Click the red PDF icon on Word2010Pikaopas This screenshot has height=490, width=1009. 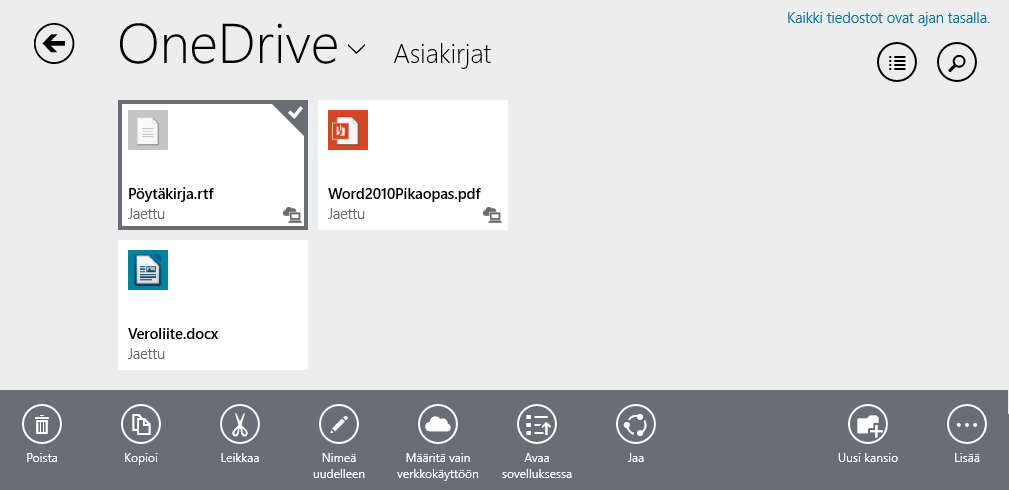coord(348,130)
